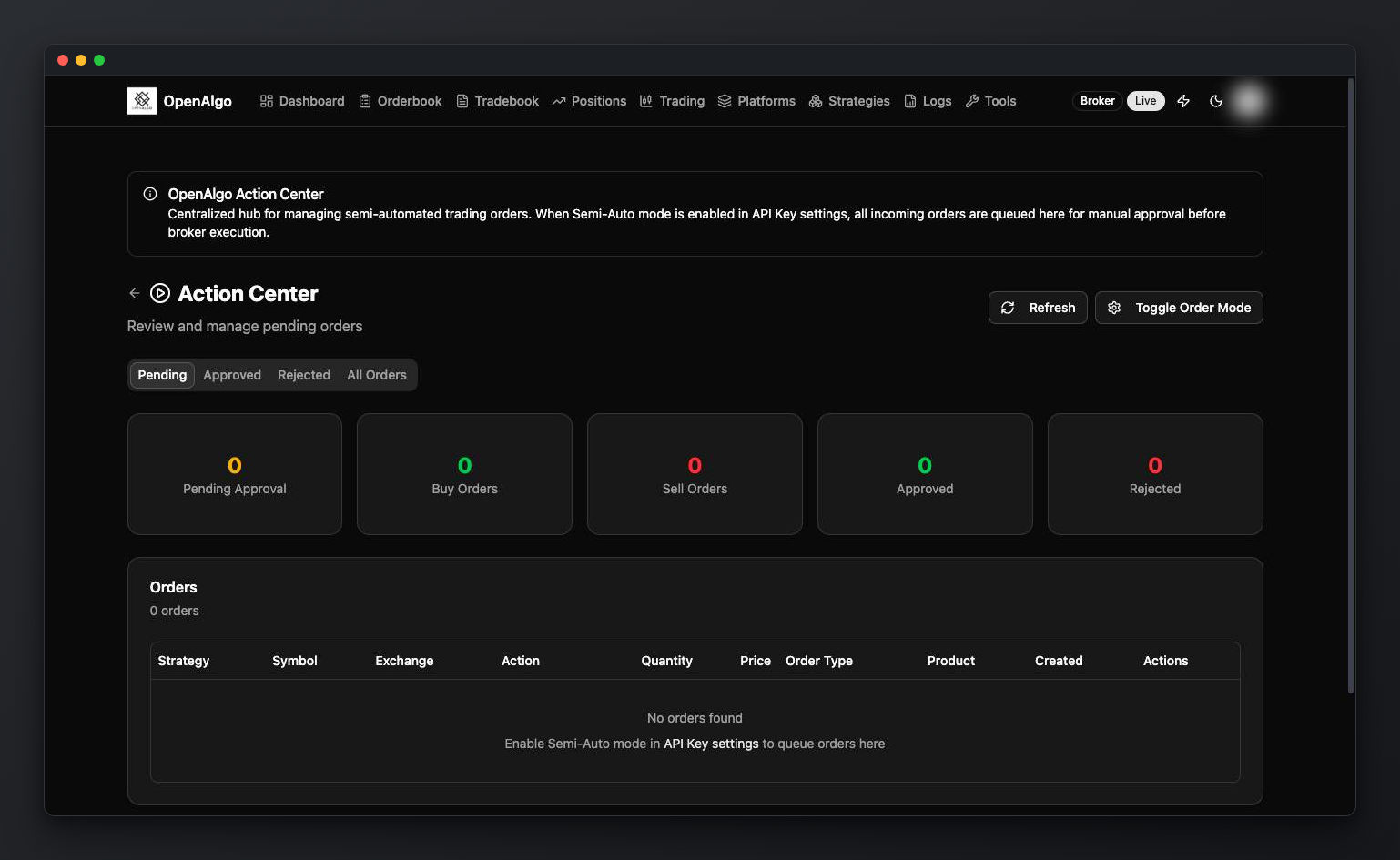Image resolution: width=1400 pixels, height=860 pixels.
Task: Click the Quantity column header
Action: coord(666,661)
